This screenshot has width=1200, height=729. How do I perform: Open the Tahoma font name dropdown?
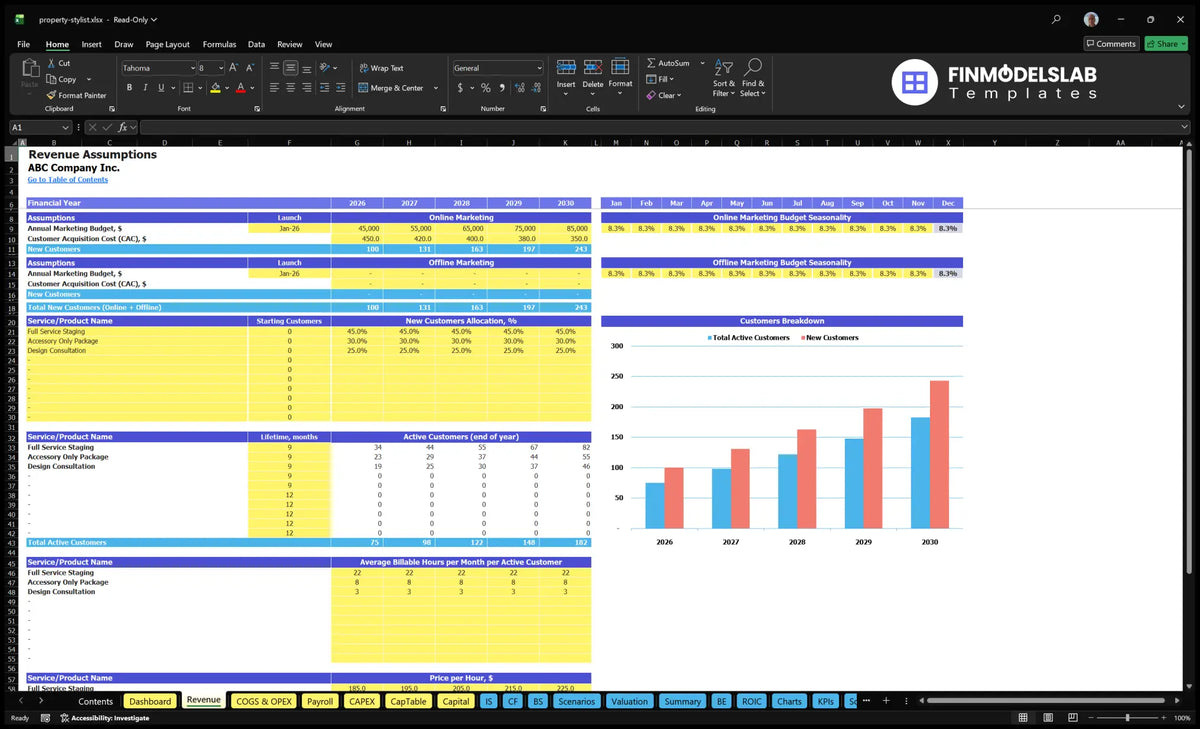tap(191, 68)
